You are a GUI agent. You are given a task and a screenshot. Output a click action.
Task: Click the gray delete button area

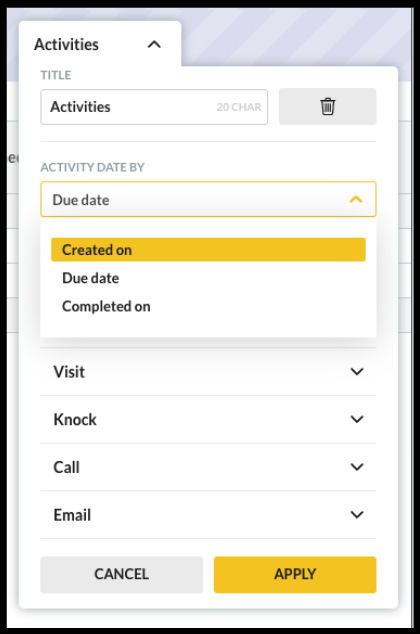(327, 106)
